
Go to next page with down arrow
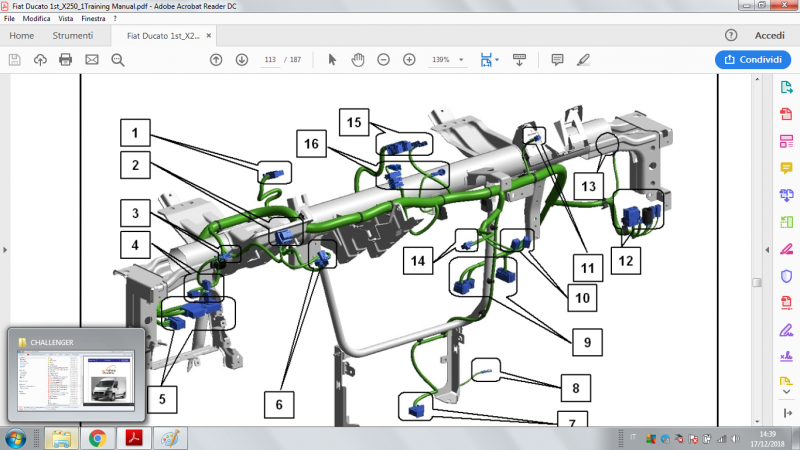[242, 60]
